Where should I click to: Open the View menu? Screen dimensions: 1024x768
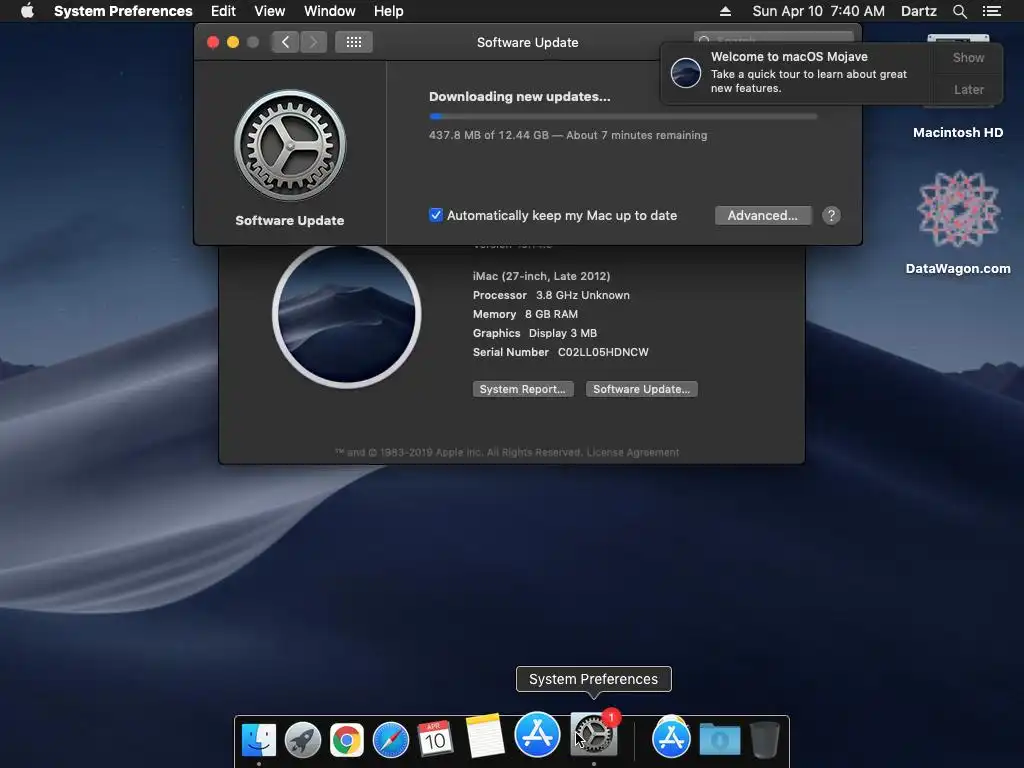[270, 11]
